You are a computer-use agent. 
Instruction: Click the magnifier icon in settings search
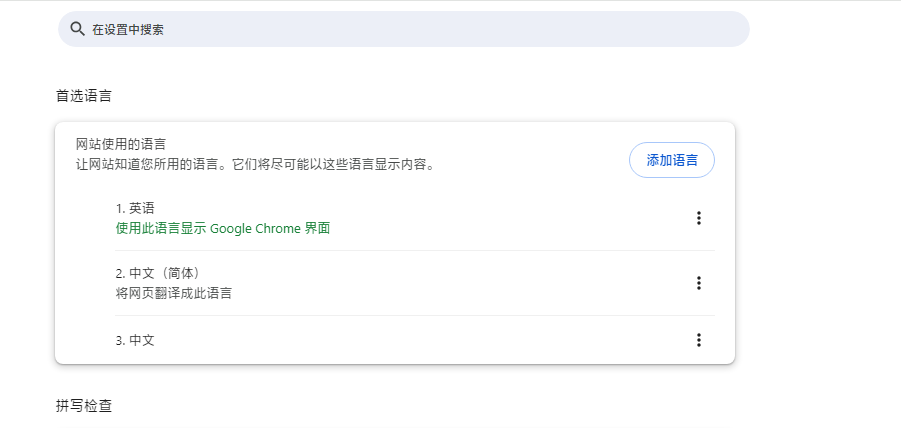point(77,29)
